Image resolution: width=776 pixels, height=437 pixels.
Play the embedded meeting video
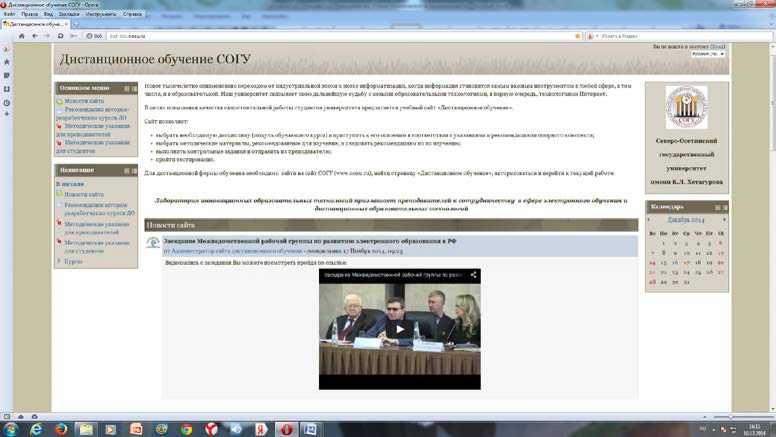[400, 329]
